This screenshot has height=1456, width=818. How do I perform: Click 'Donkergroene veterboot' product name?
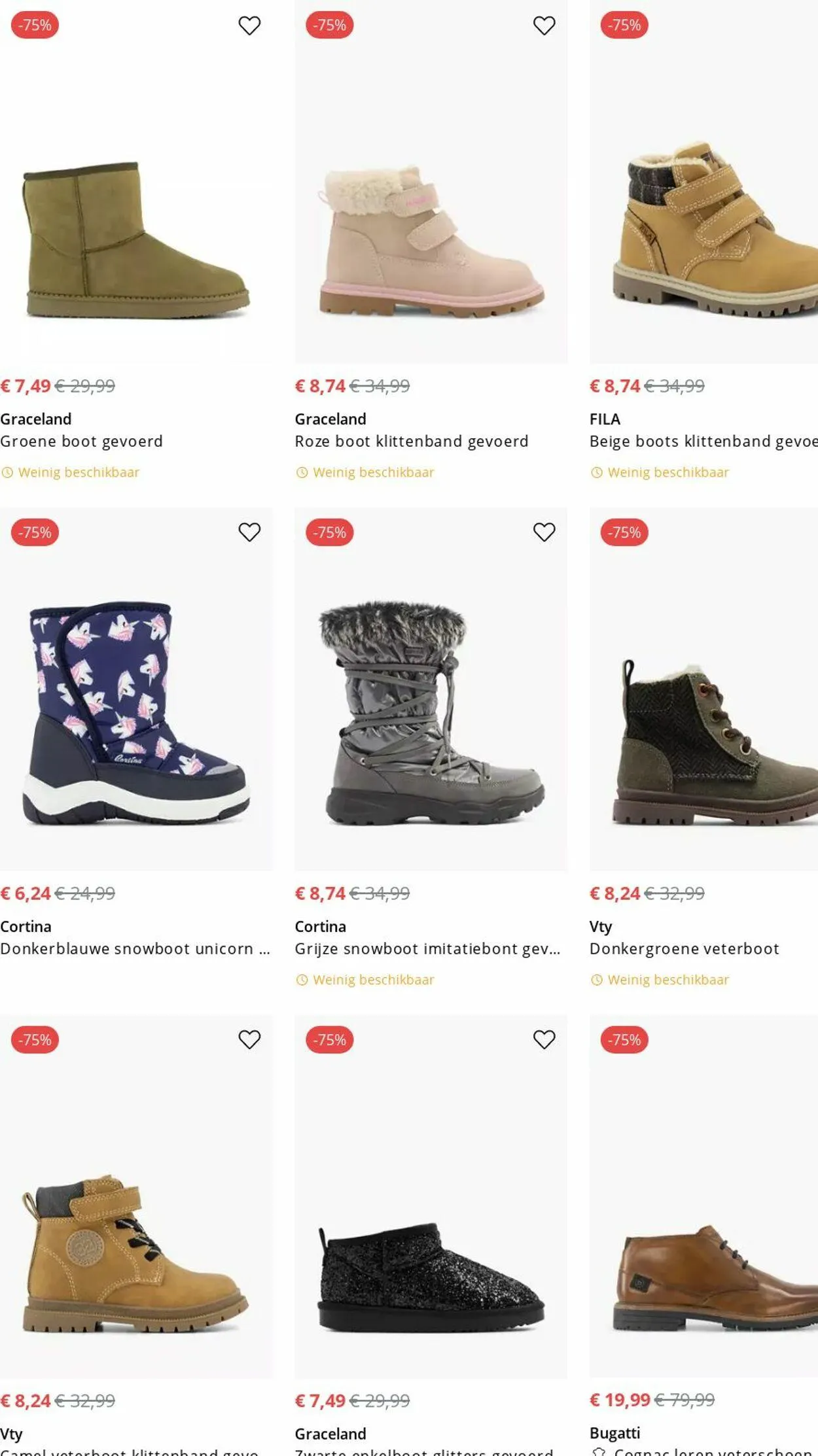[x=684, y=949]
